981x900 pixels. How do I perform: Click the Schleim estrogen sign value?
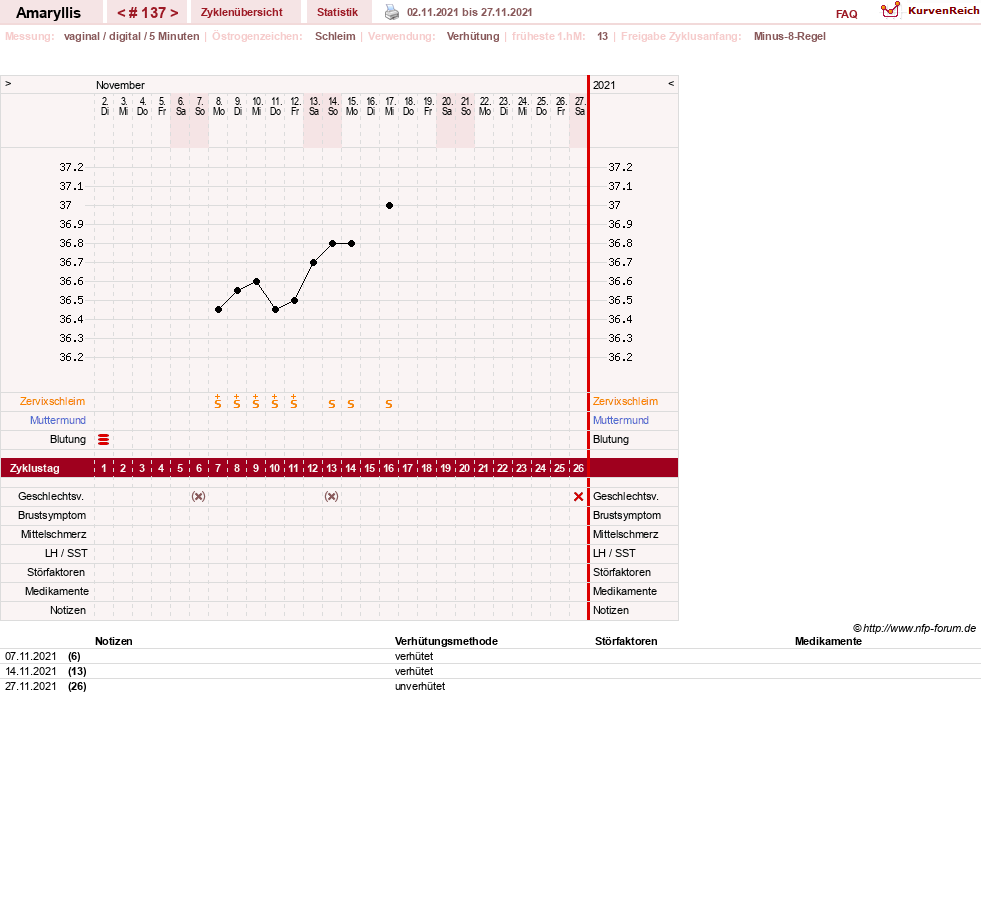point(335,36)
